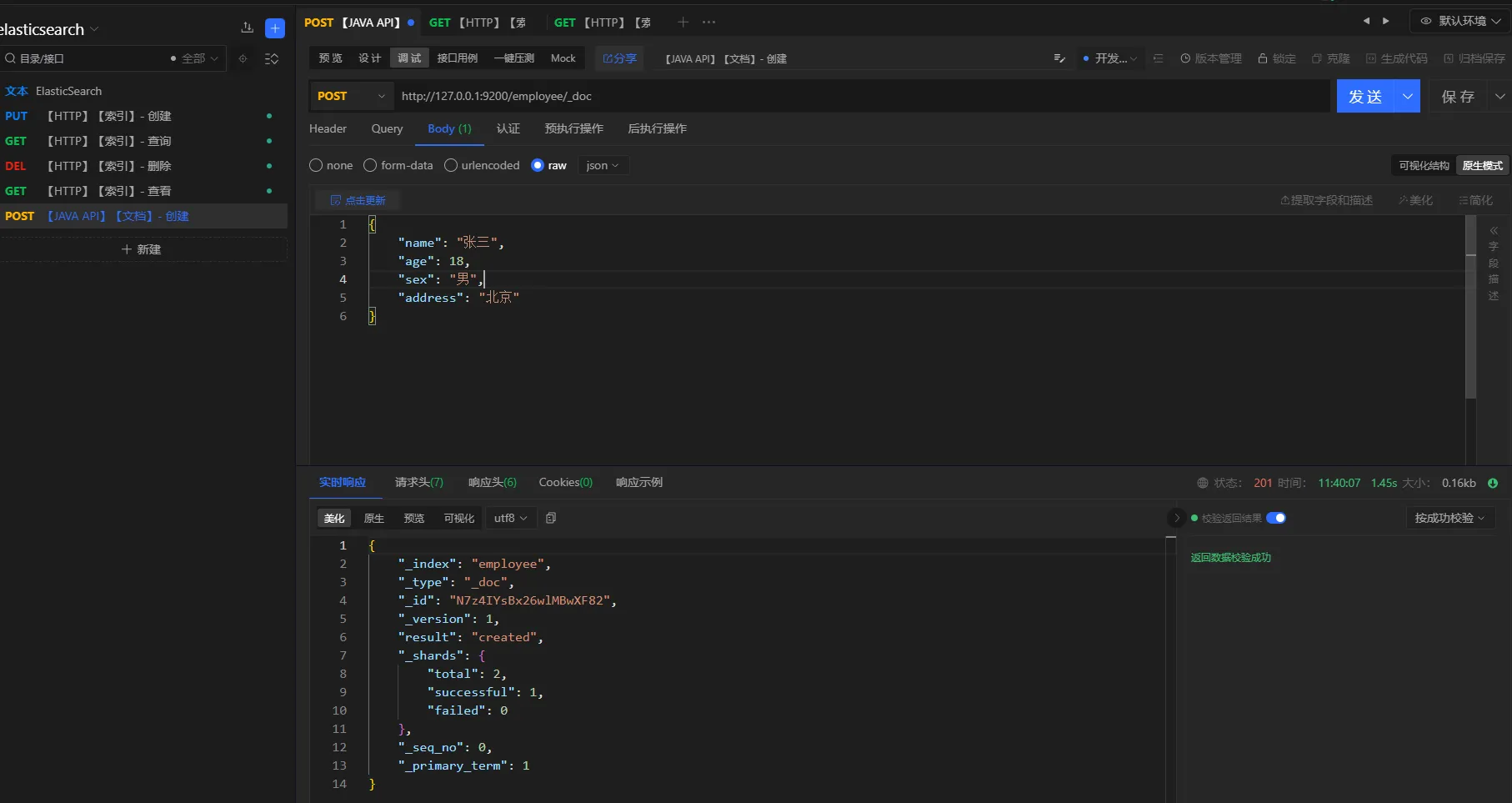Click the import download icon in sidebar header
The image size is (1512, 803).
[247, 28]
